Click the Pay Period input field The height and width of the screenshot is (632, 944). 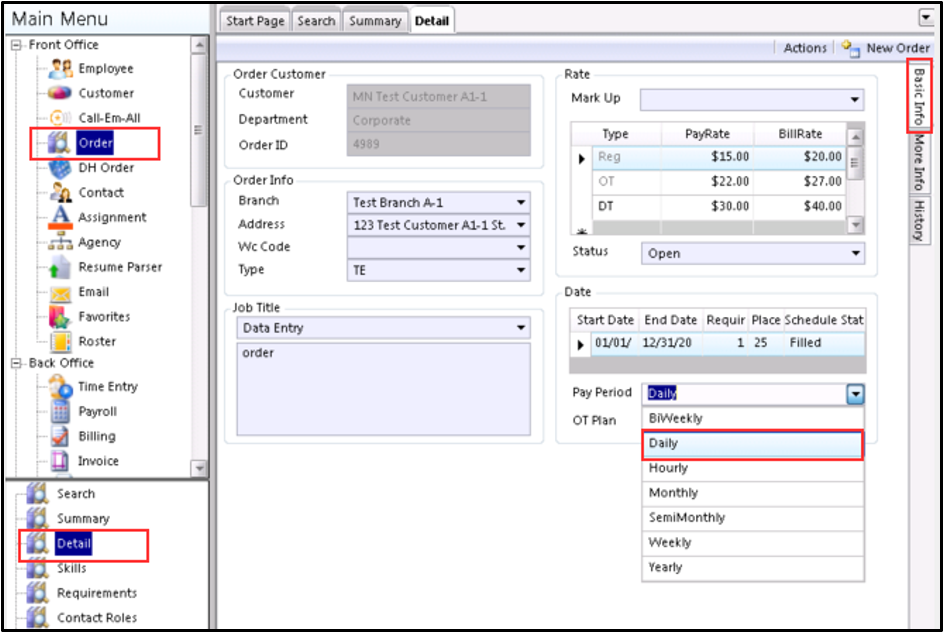coord(744,394)
